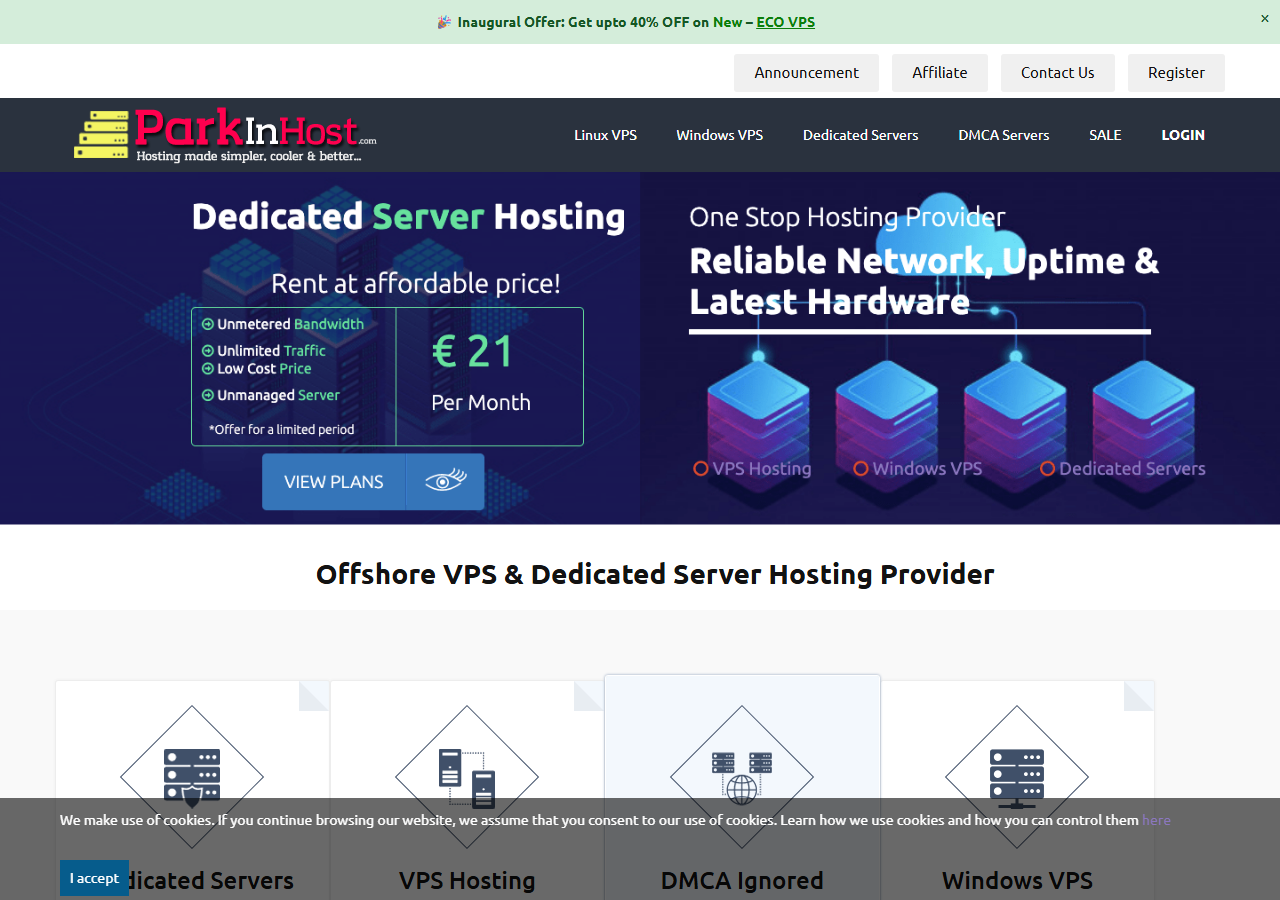The image size is (1280, 900).
Task: Click the Register button
Action: tap(1176, 73)
